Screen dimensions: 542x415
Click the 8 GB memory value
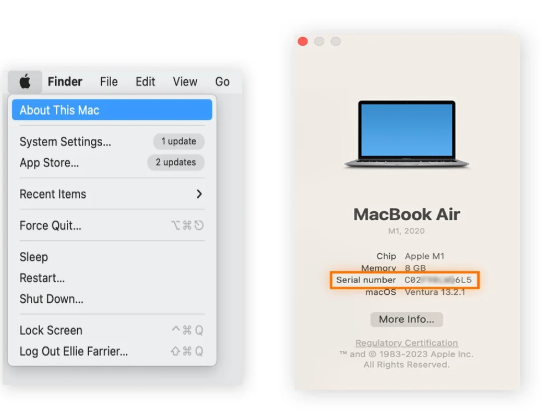(x=415, y=268)
